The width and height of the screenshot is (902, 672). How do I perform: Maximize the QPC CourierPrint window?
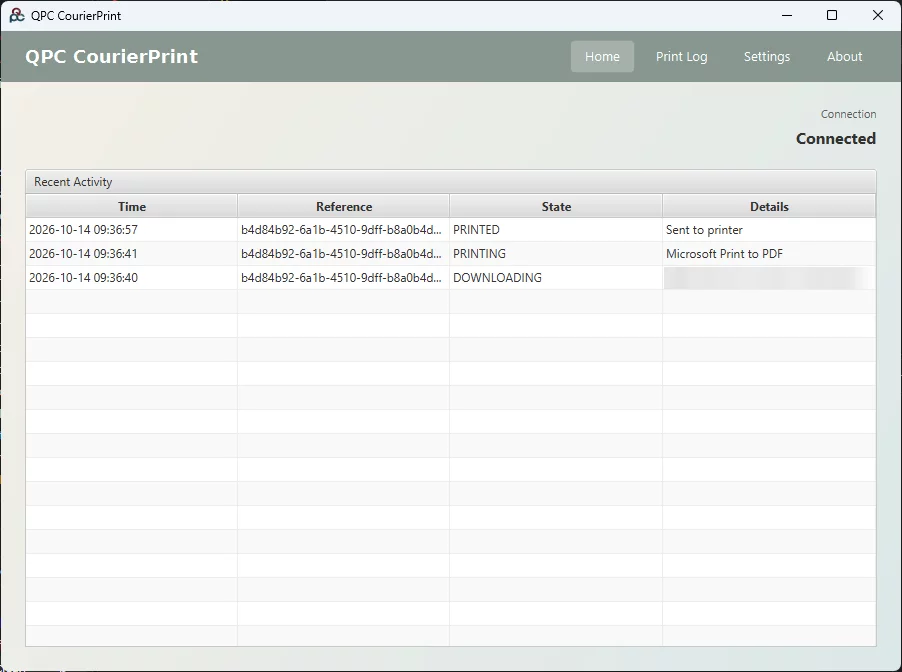tap(832, 16)
